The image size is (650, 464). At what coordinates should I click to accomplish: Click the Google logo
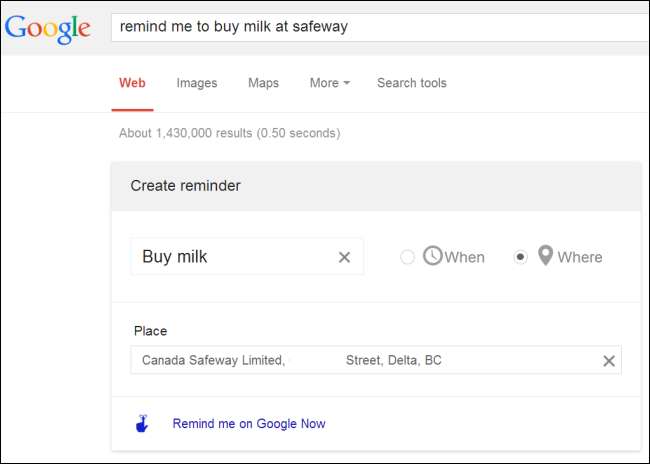point(47,29)
